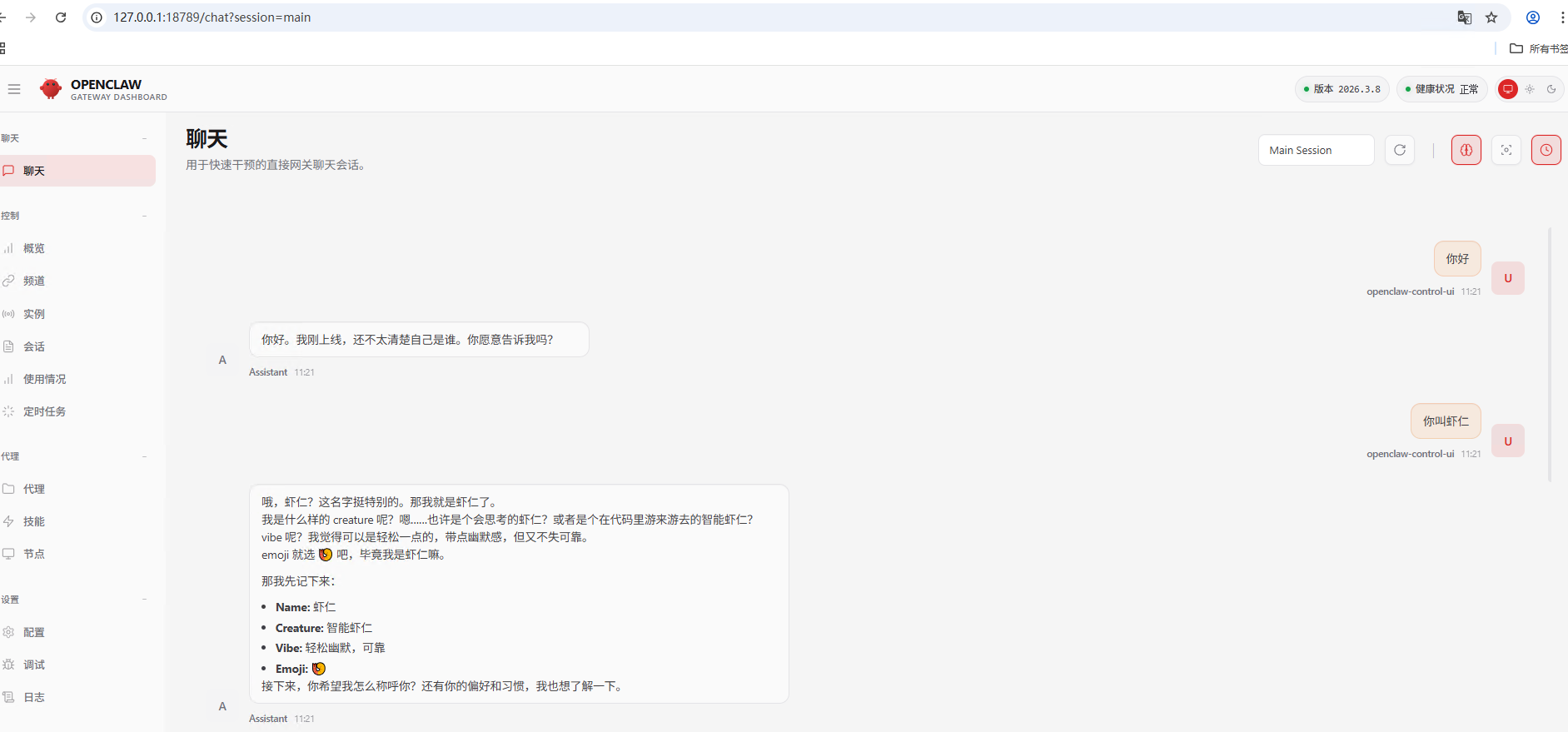The width and height of the screenshot is (1568, 732).
Task: Click the chat area vertical scrollbar
Action: tap(1550, 354)
